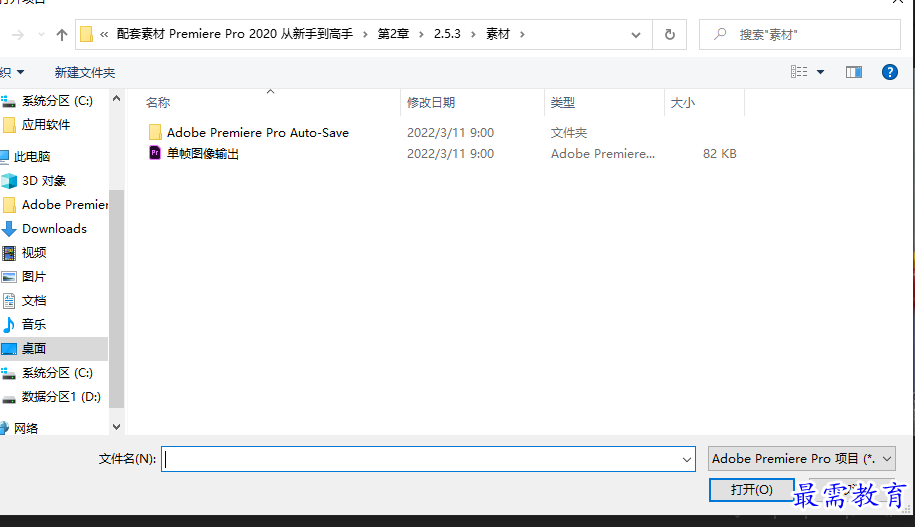915x527 pixels.
Task: Click the 3D 对象 cube icon
Action: click(9, 181)
